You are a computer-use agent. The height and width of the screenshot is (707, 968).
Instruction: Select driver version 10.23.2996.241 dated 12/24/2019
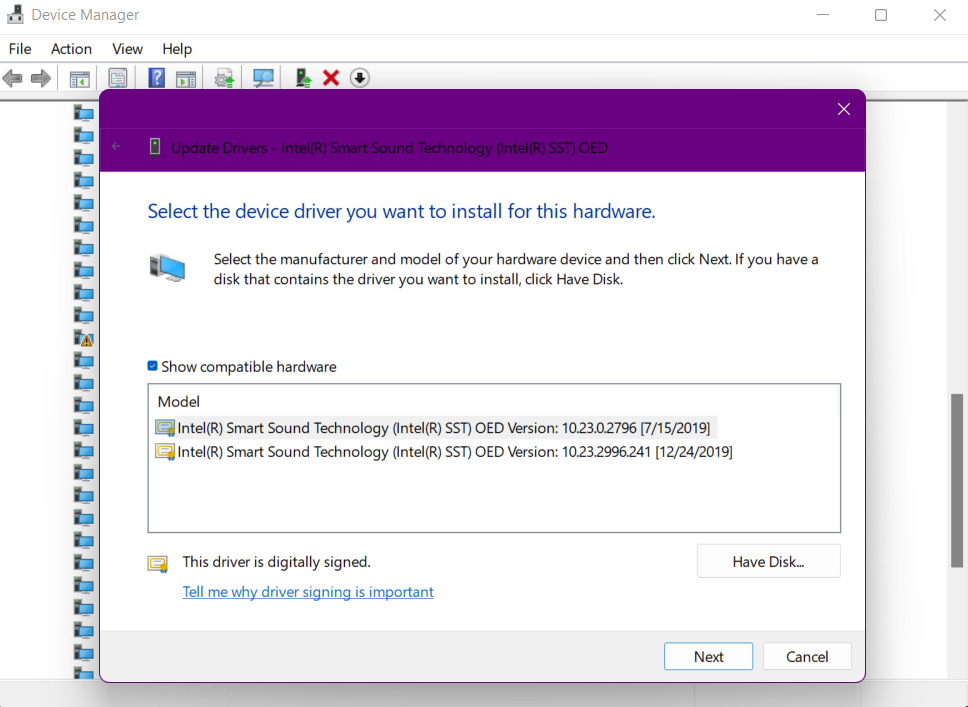(454, 452)
